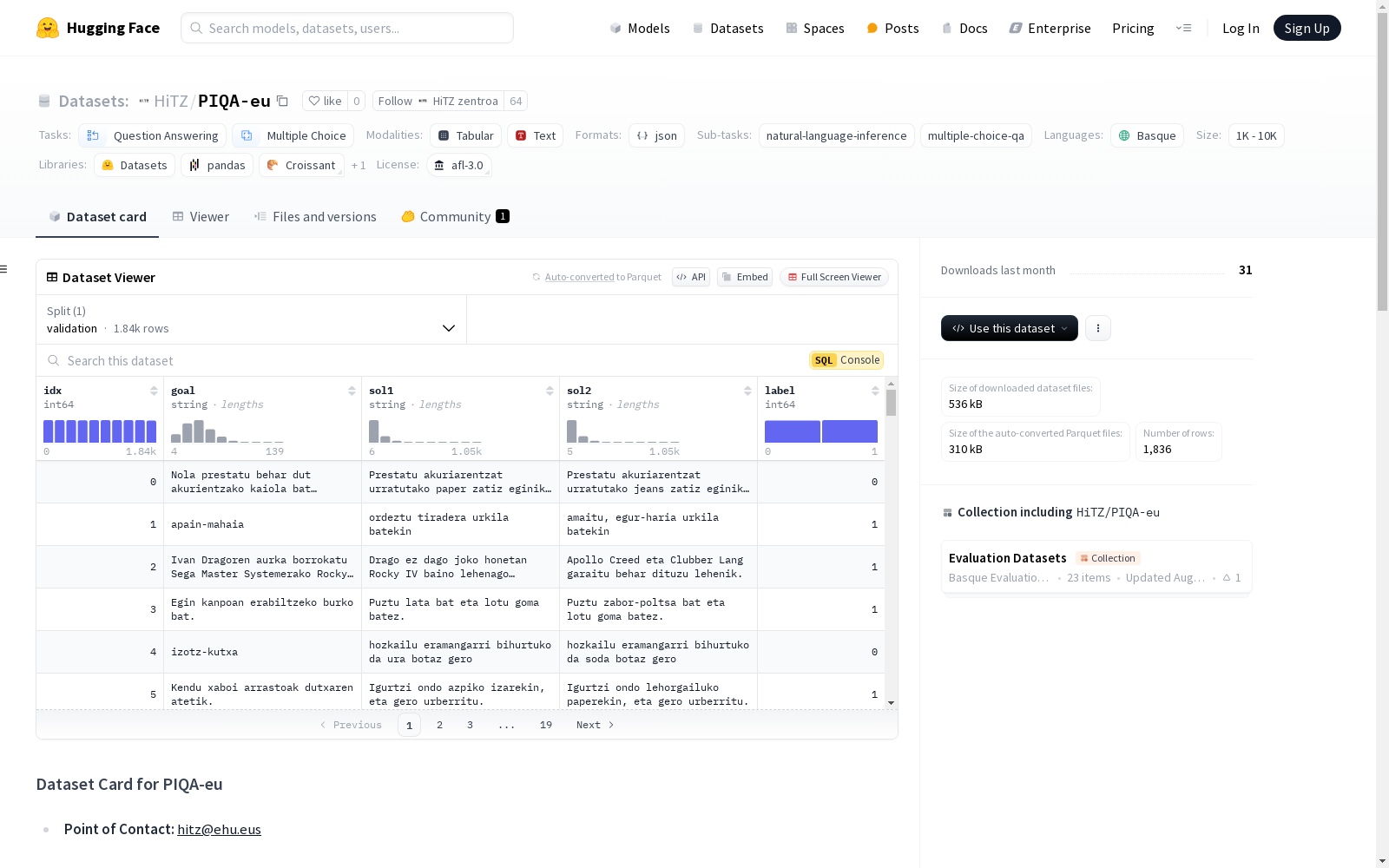Click the json format tag
Image resolution: width=1389 pixels, height=868 pixels.
point(657,135)
